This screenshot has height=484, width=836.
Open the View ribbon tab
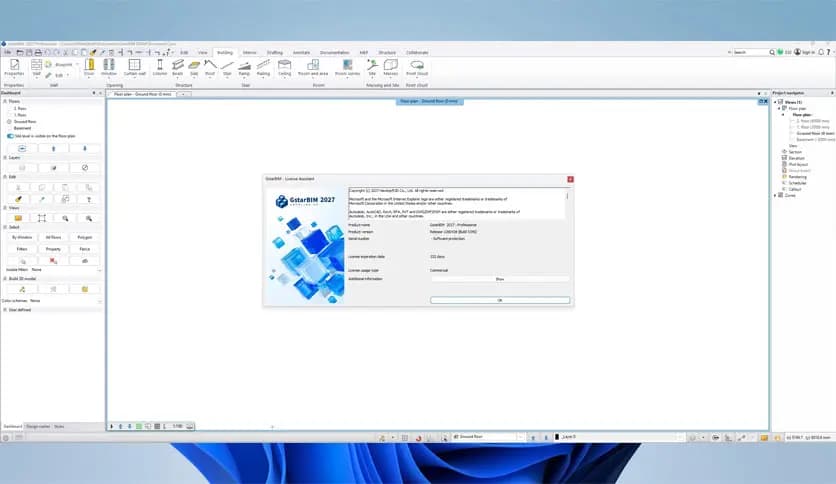click(203, 52)
